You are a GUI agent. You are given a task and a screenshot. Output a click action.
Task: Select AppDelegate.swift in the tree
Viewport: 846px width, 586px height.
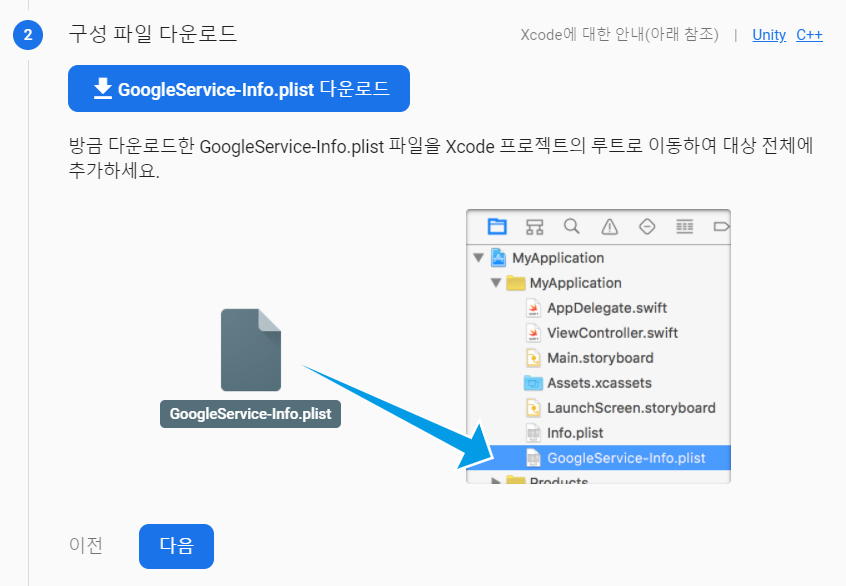(607, 308)
